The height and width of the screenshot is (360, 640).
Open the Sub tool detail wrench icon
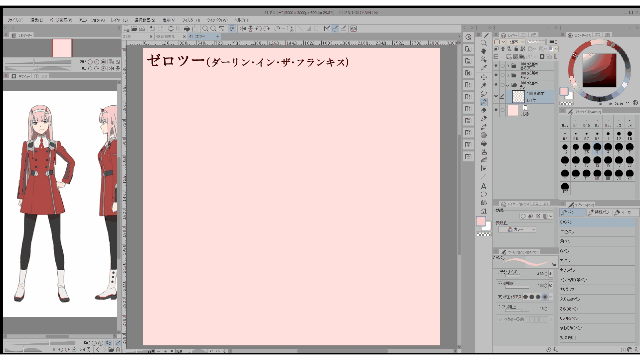555,349
